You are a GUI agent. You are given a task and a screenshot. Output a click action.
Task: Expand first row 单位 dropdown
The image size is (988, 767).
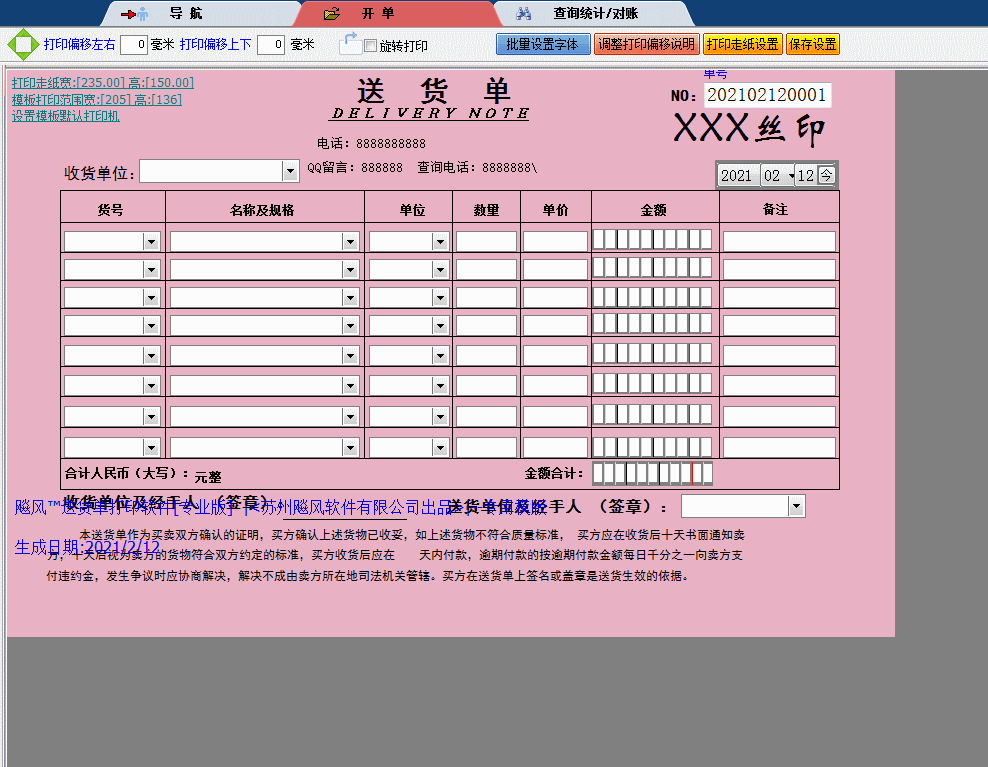tap(439, 241)
